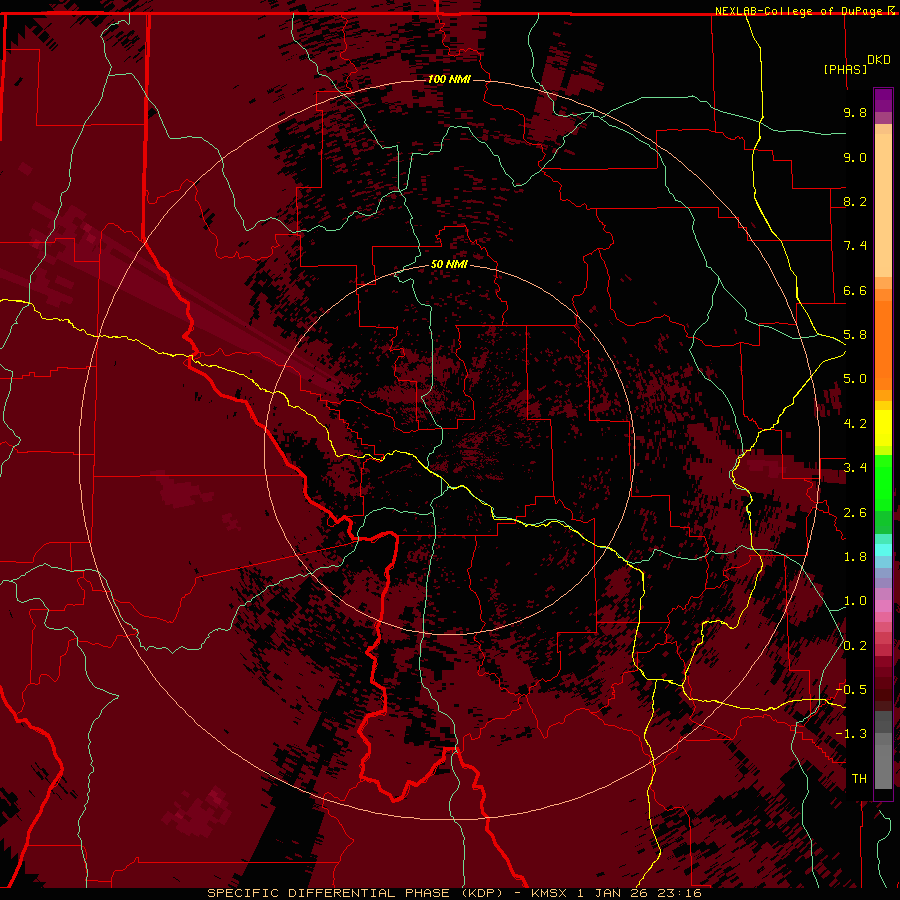The width and height of the screenshot is (900, 900).
Task: Click the 6.6 value on the color scale
Action: pyautogui.click(x=855, y=290)
